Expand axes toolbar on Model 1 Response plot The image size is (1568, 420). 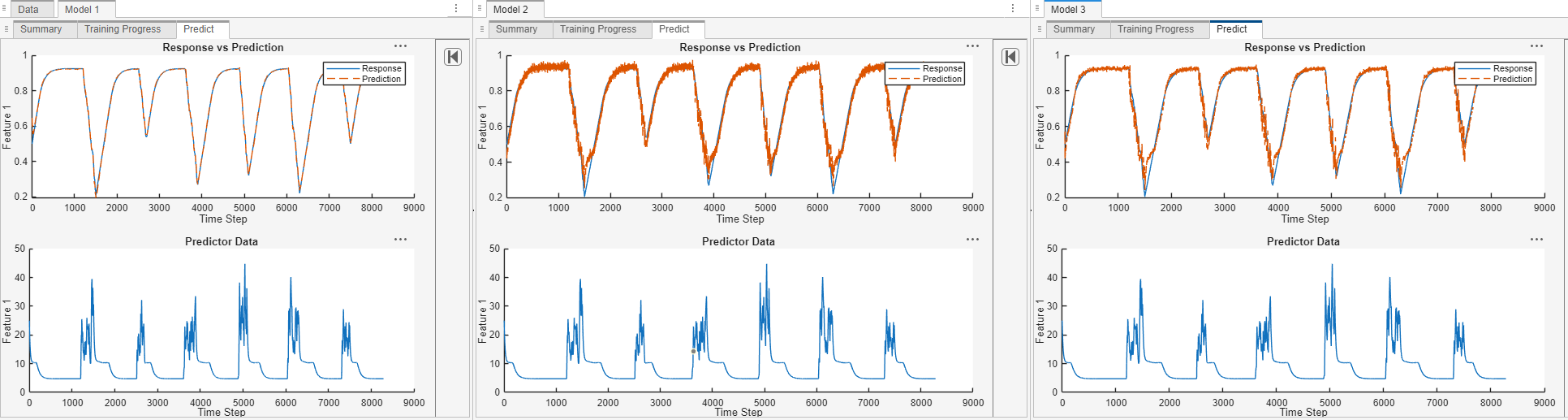[x=400, y=46]
